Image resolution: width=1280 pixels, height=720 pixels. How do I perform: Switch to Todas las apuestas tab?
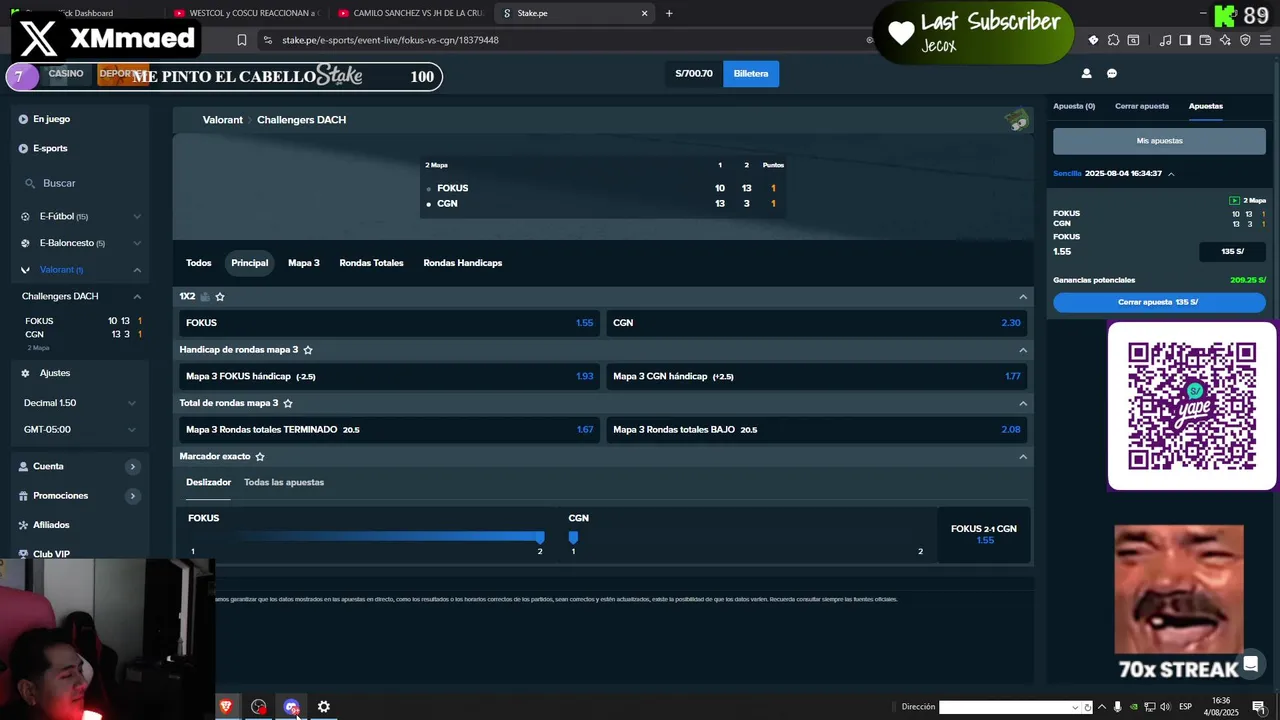[x=284, y=482]
